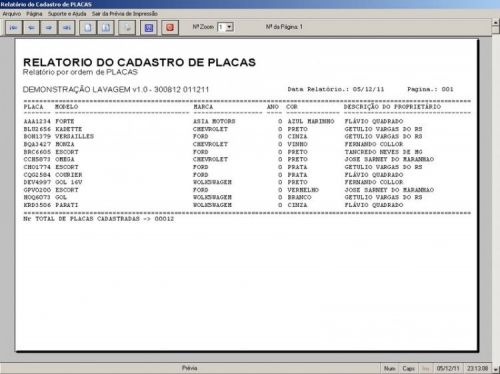Click the vertical scrollbar up arrow

coord(496,23)
